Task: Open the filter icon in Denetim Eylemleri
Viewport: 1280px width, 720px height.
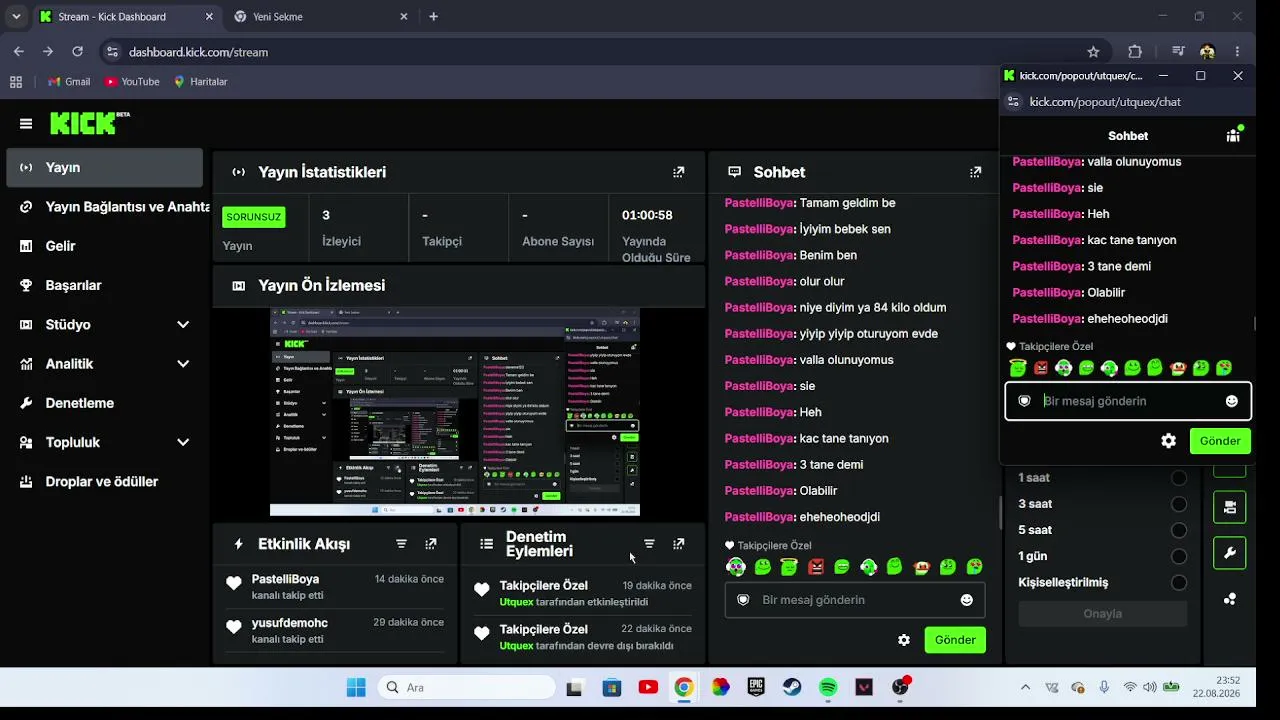Action: (649, 544)
